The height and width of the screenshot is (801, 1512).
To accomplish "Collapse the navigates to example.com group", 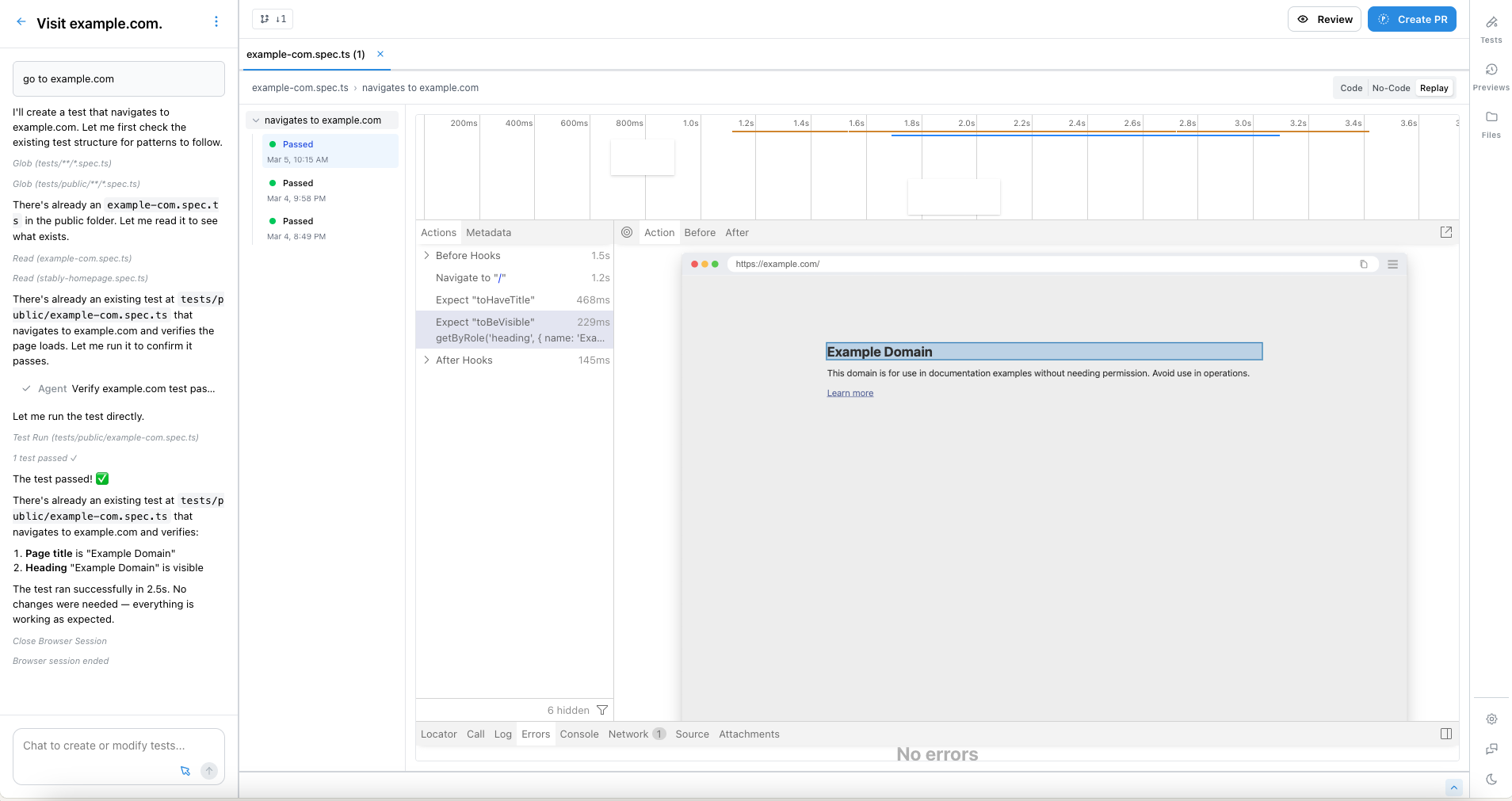I will (x=256, y=120).
